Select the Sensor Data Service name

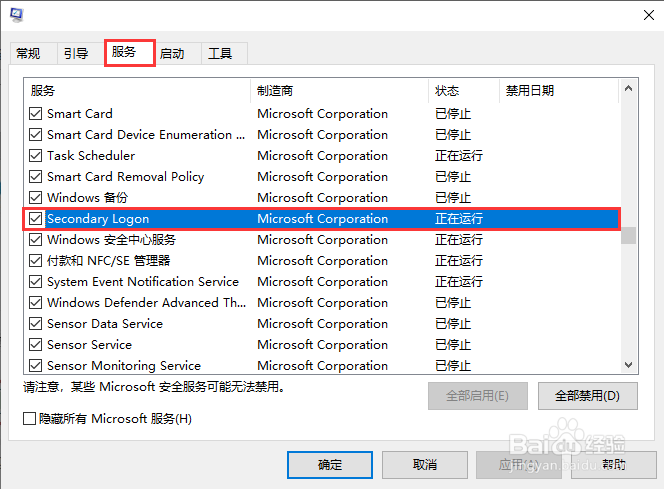click(105, 323)
